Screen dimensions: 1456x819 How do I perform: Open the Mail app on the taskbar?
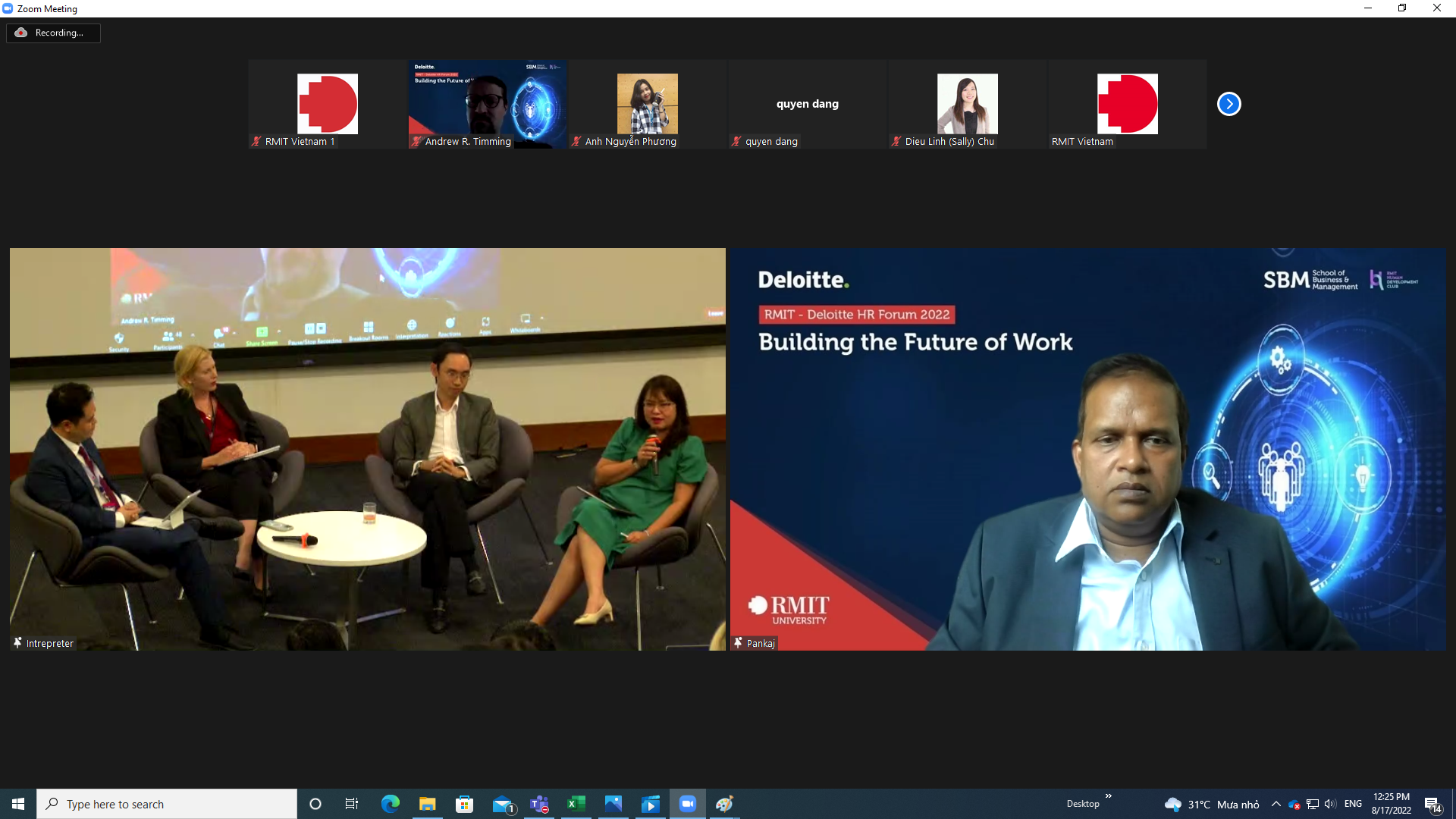(x=502, y=804)
